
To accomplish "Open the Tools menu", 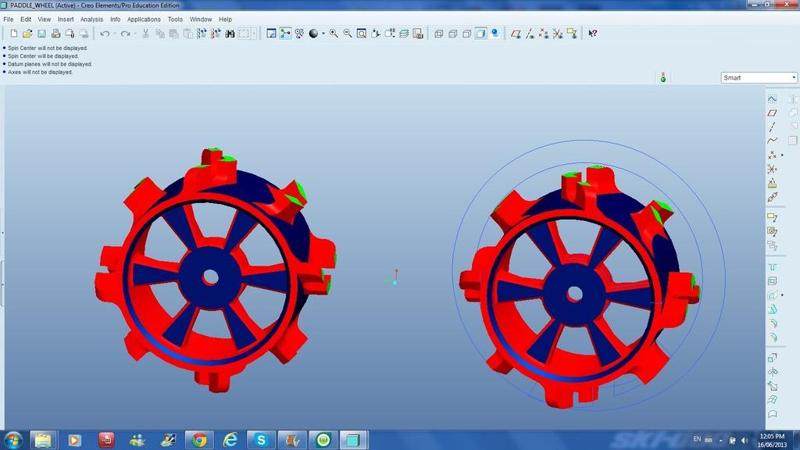I will pos(175,19).
